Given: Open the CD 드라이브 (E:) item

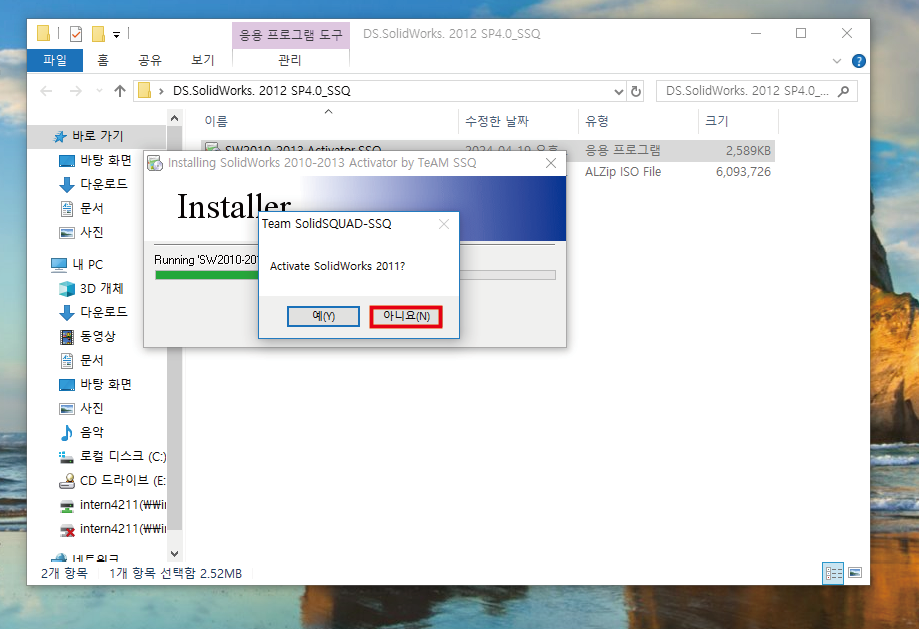Looking at the screenshot, I should [x=122, y=480].
